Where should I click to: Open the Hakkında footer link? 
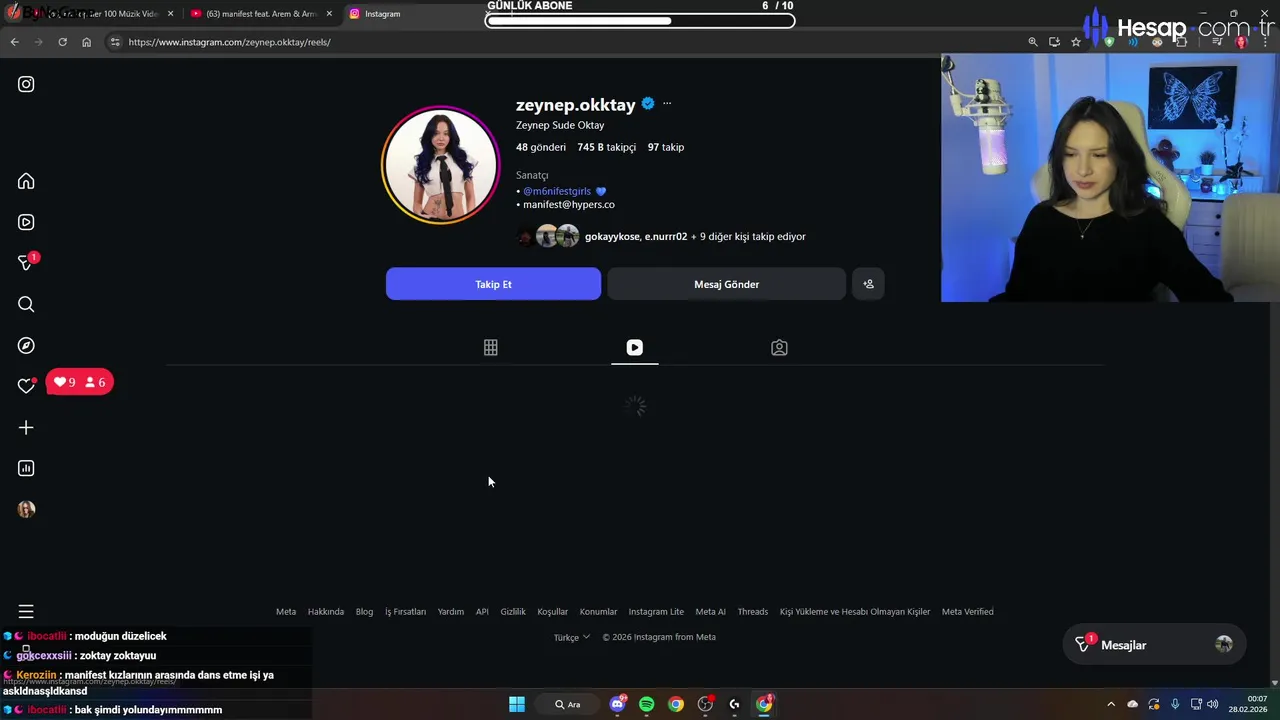coord(326,612)
